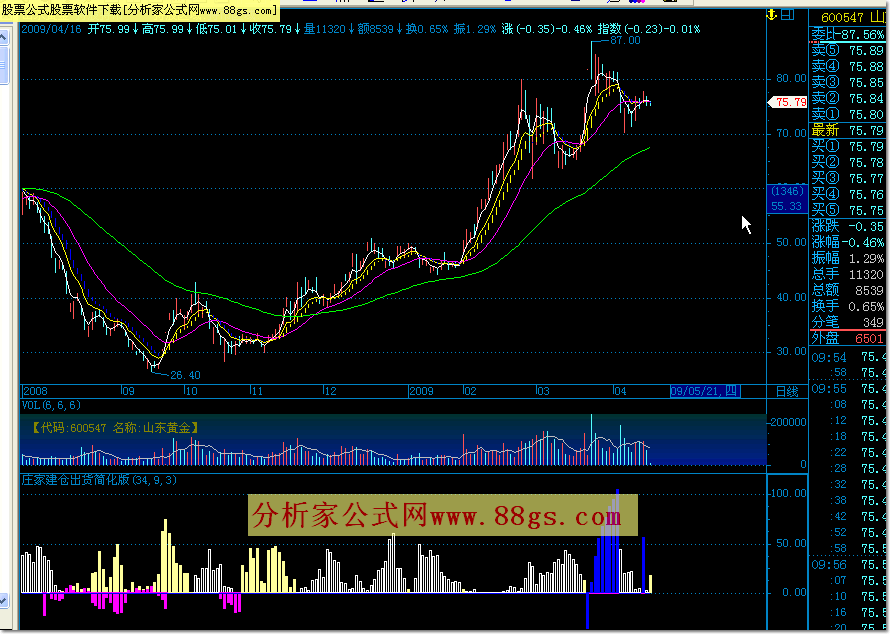Click the 委比 -87.56% row
Viewport: 893px width, 636px height.
847,35
